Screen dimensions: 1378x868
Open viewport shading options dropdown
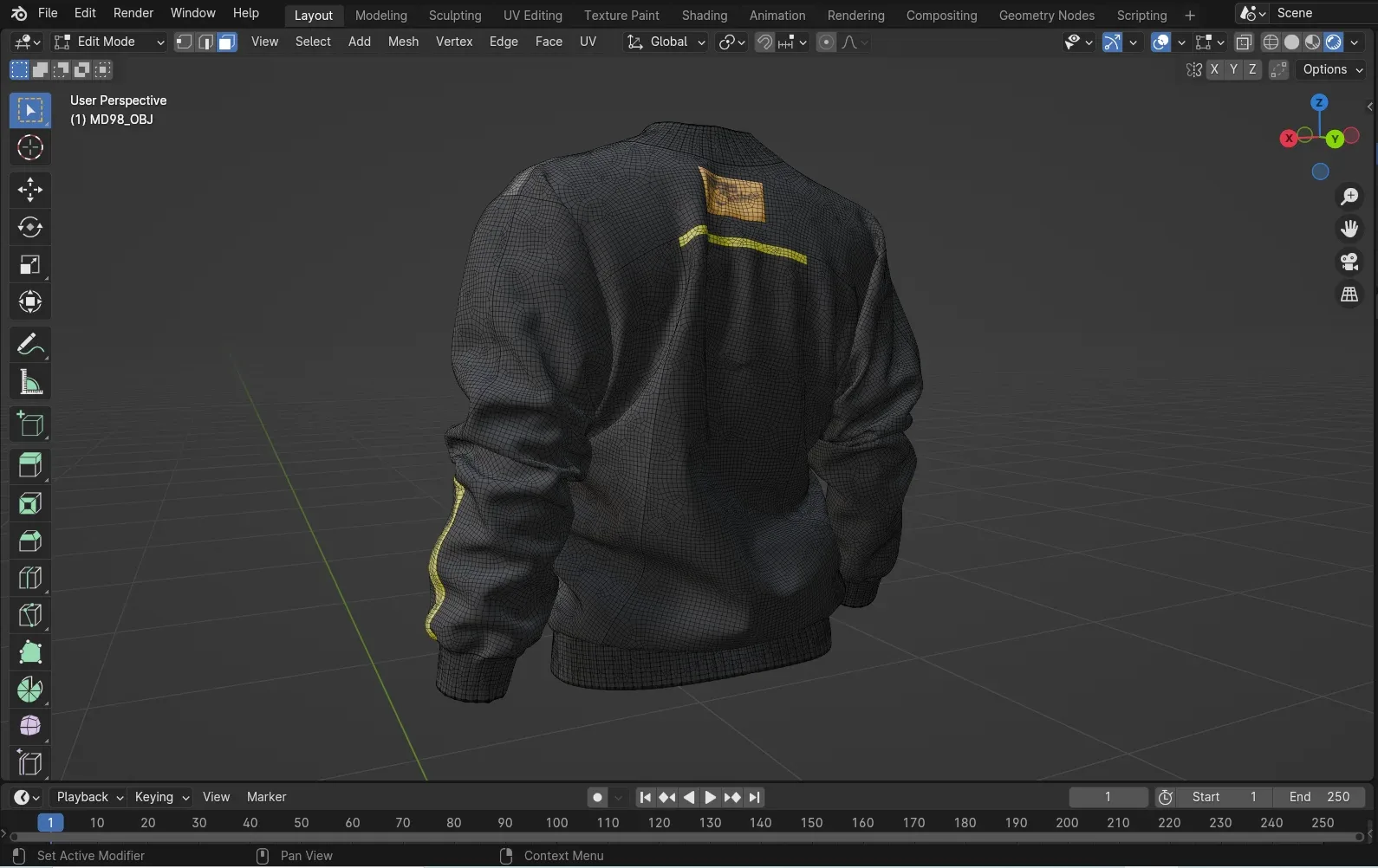[x=1355, y=42]
